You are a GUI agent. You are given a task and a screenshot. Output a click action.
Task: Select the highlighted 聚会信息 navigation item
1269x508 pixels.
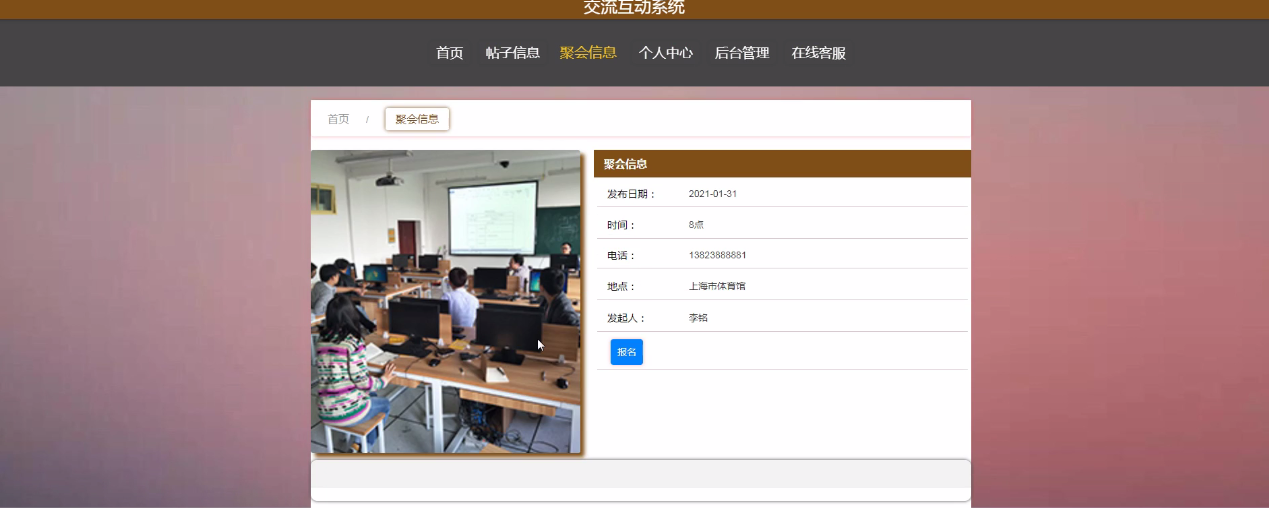pos(588,53)
